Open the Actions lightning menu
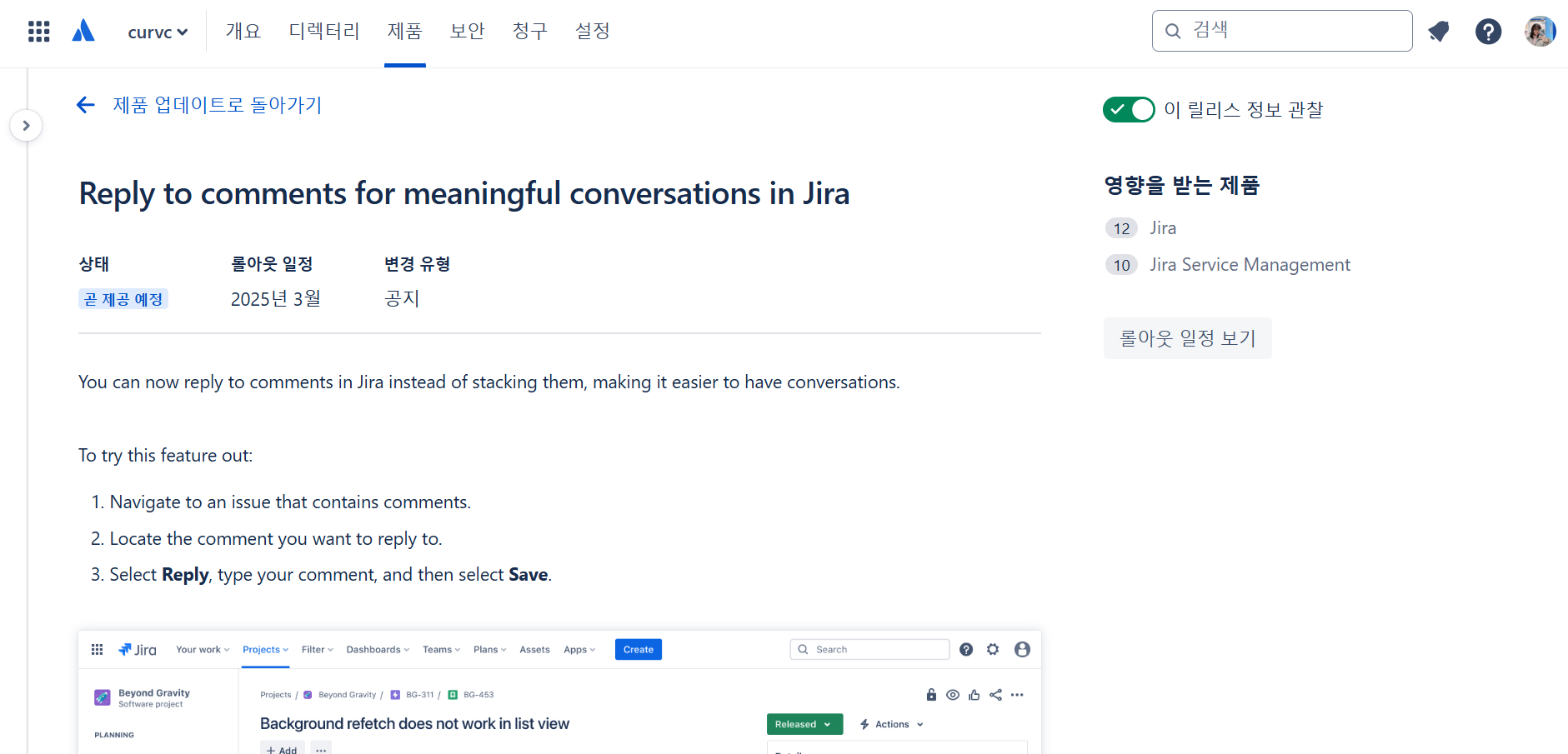Image resolution: width=1568 pixels, height=754 pixels. [x=891, y=725]
